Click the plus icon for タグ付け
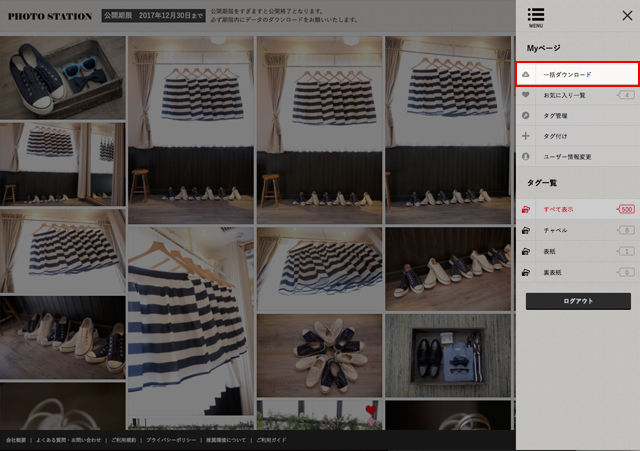640x451 pixels. 526,136
